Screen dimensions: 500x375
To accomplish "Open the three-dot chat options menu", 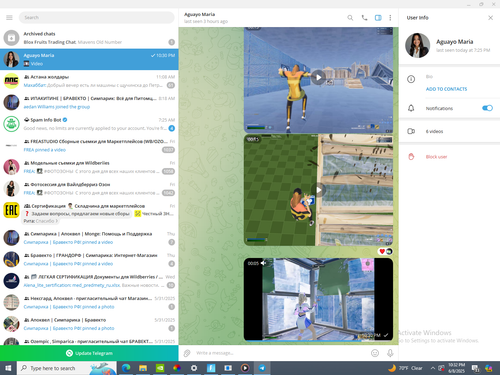I will (x=390, y=18).
